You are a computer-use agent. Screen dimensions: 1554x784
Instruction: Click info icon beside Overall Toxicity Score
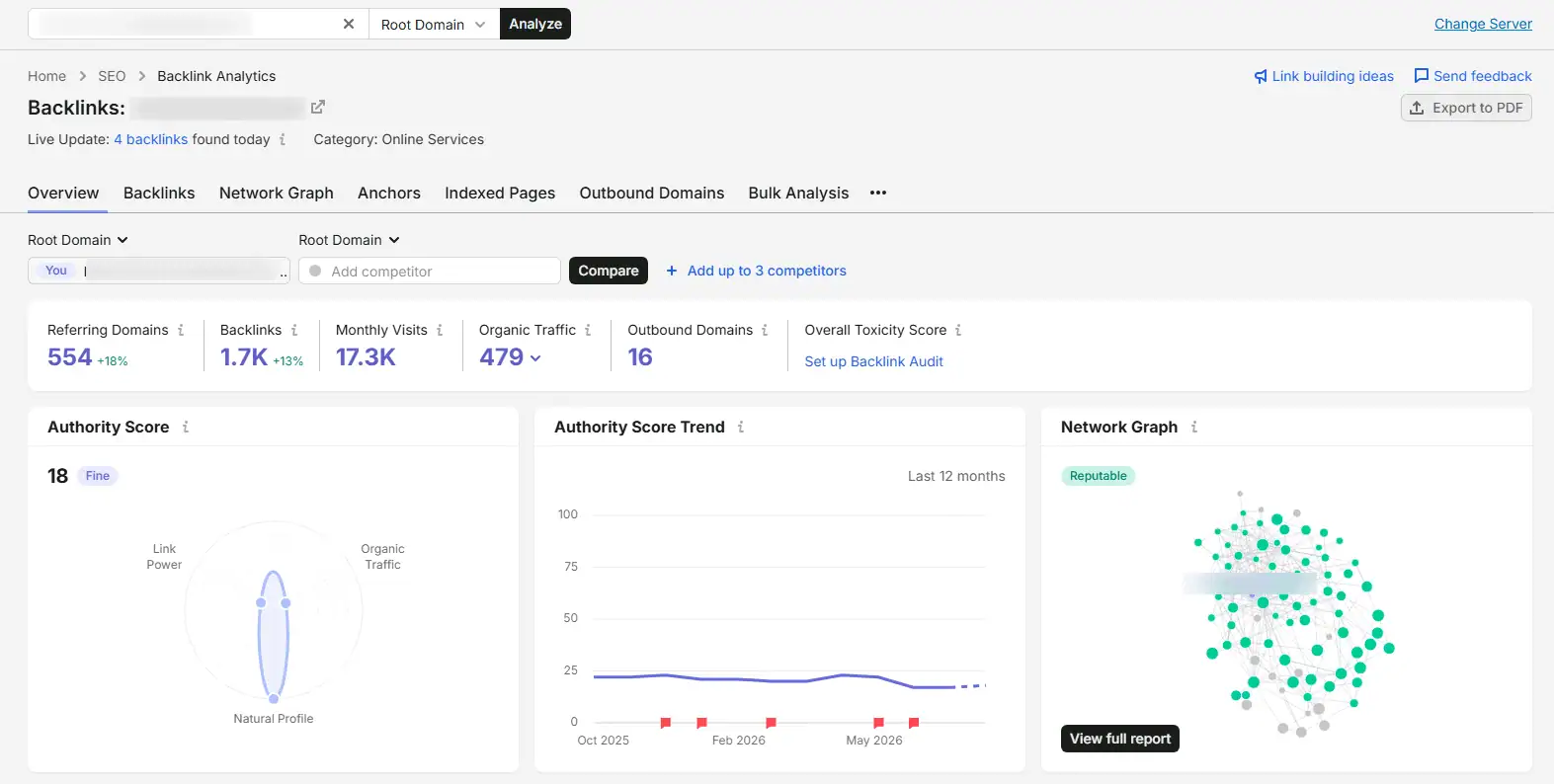coord(958,330)
